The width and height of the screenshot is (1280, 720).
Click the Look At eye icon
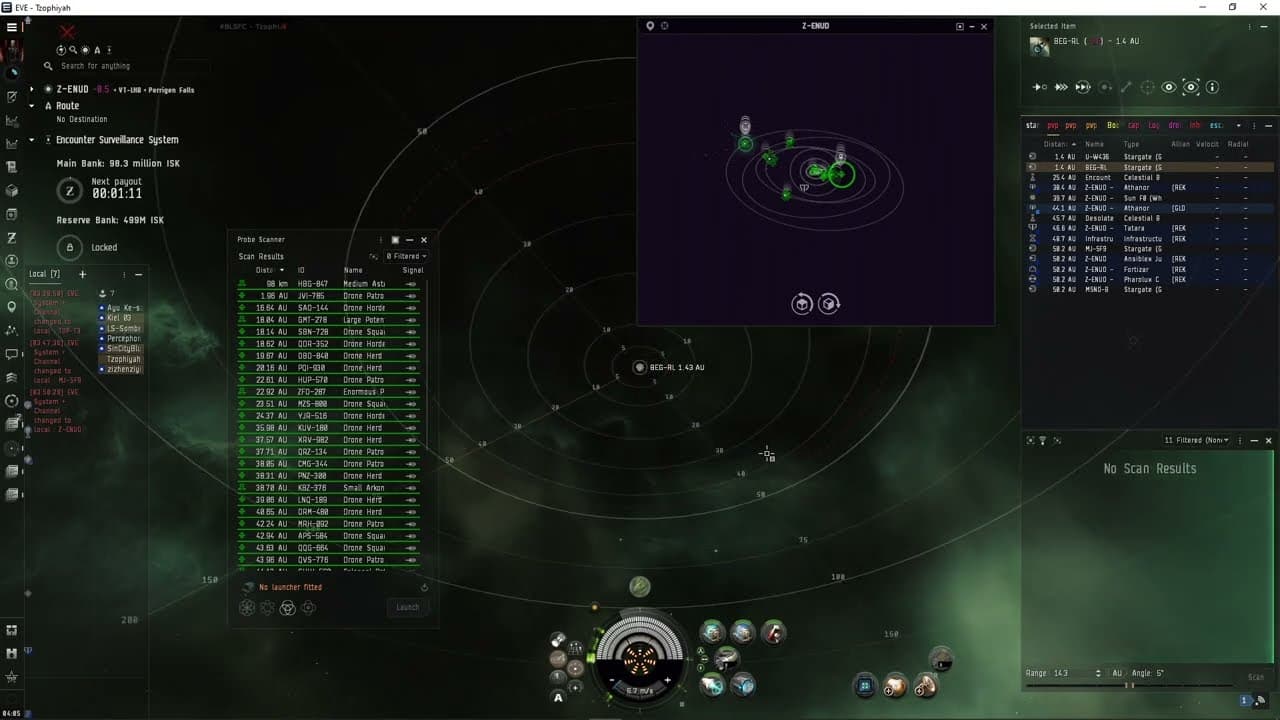tap(1168, 87)
